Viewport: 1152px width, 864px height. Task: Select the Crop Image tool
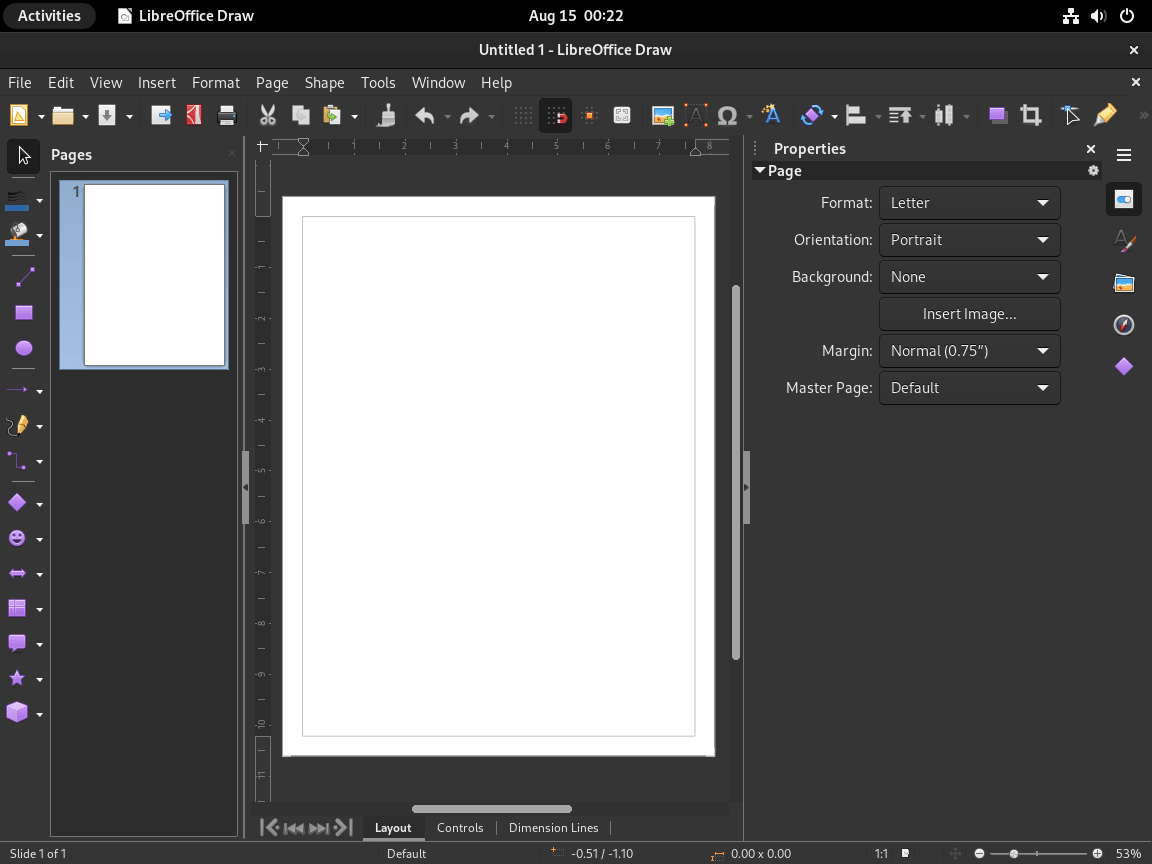pos(1031,115)
